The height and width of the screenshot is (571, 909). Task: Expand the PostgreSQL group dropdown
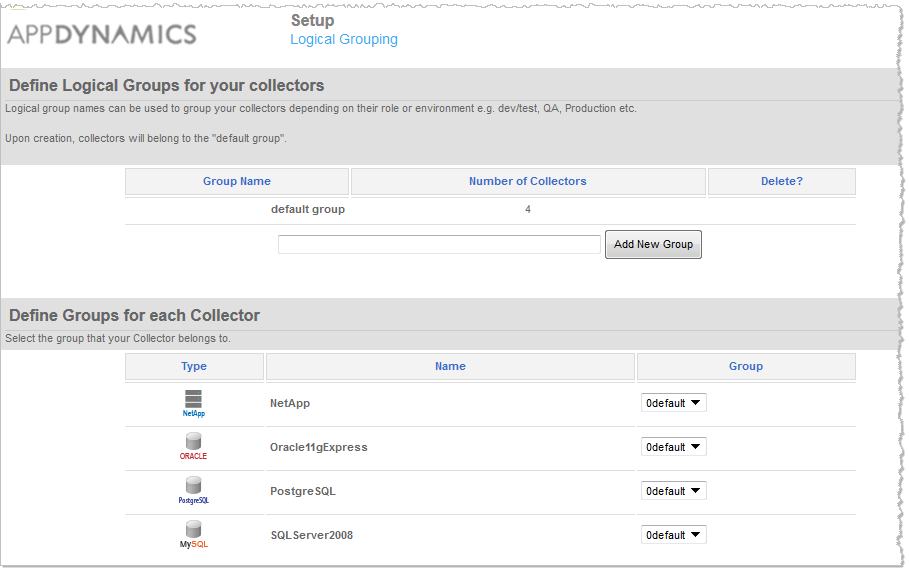[x=673, y=491]
